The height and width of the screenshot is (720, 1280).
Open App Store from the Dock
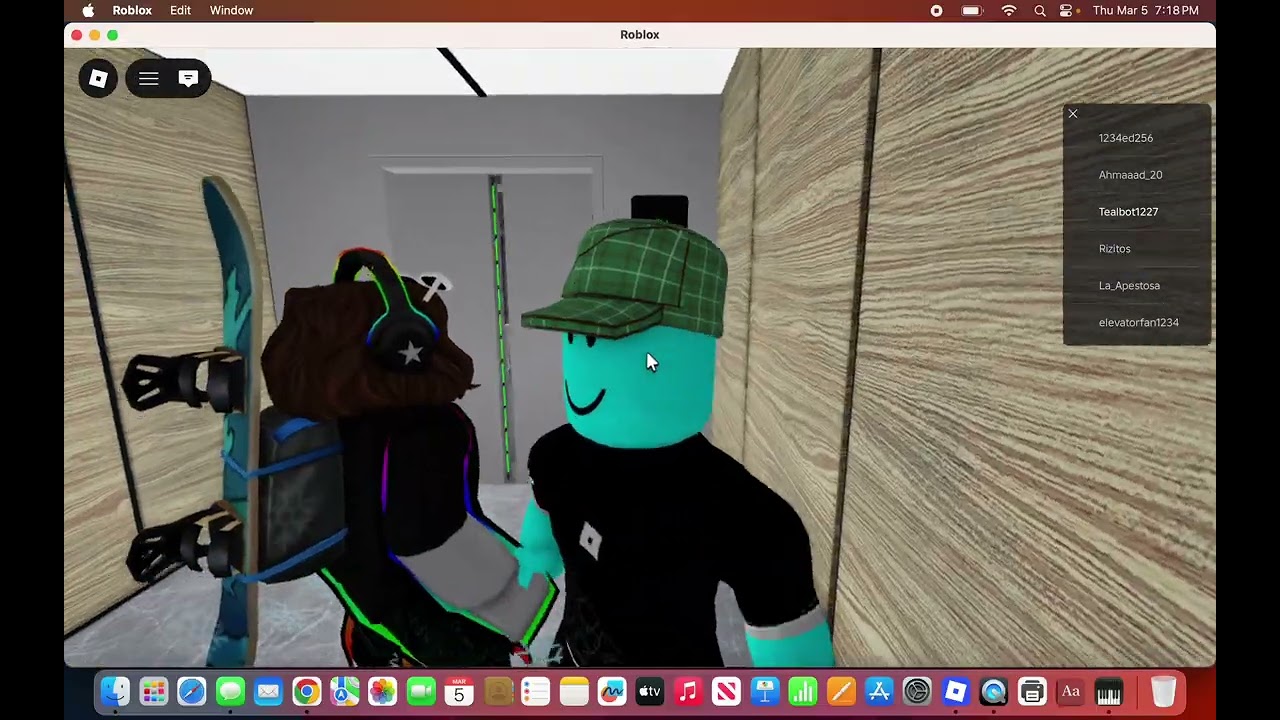(879, 691)
